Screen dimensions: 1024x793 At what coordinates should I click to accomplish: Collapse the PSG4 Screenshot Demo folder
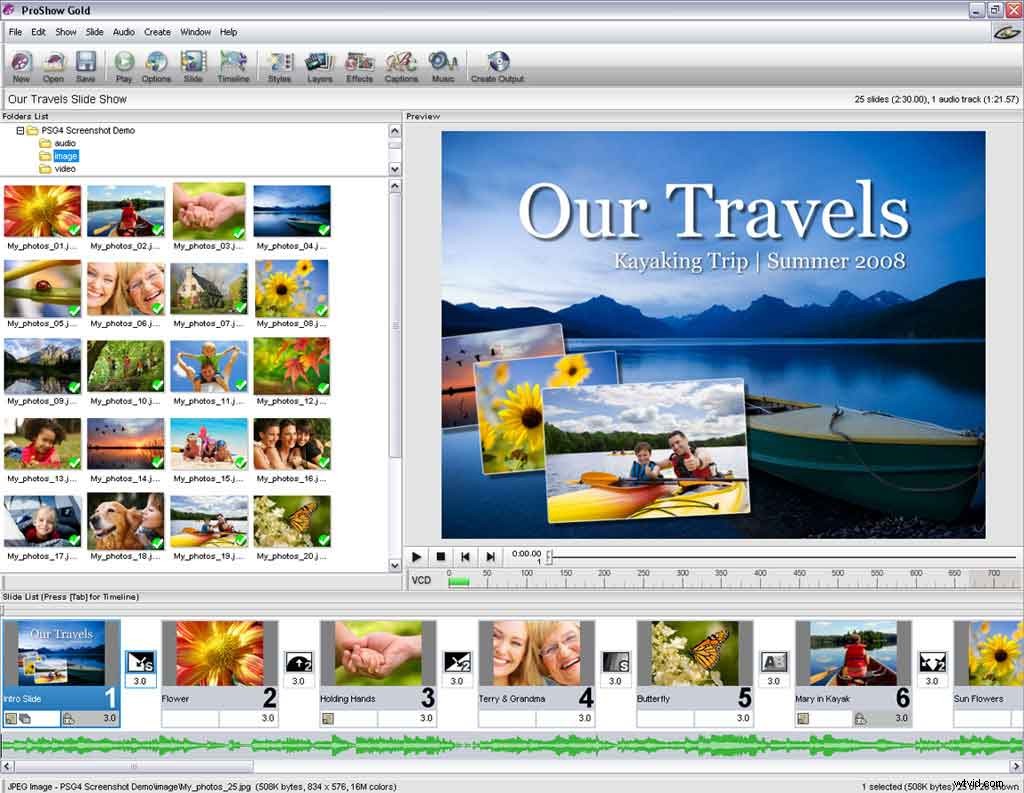22,130
